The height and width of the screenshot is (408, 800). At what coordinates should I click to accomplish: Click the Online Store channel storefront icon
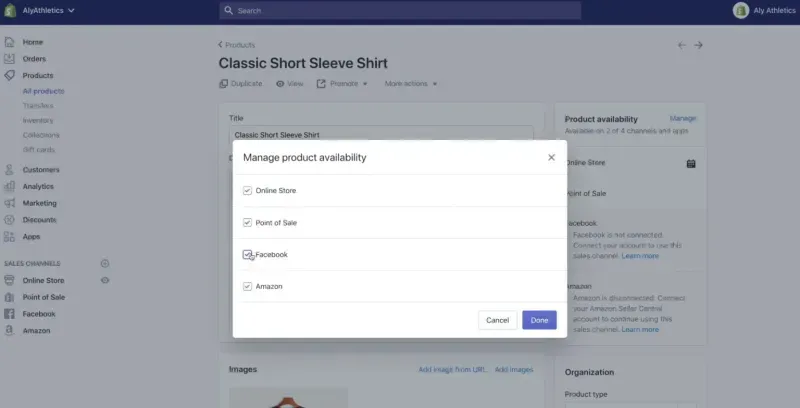tap(9, 280)
